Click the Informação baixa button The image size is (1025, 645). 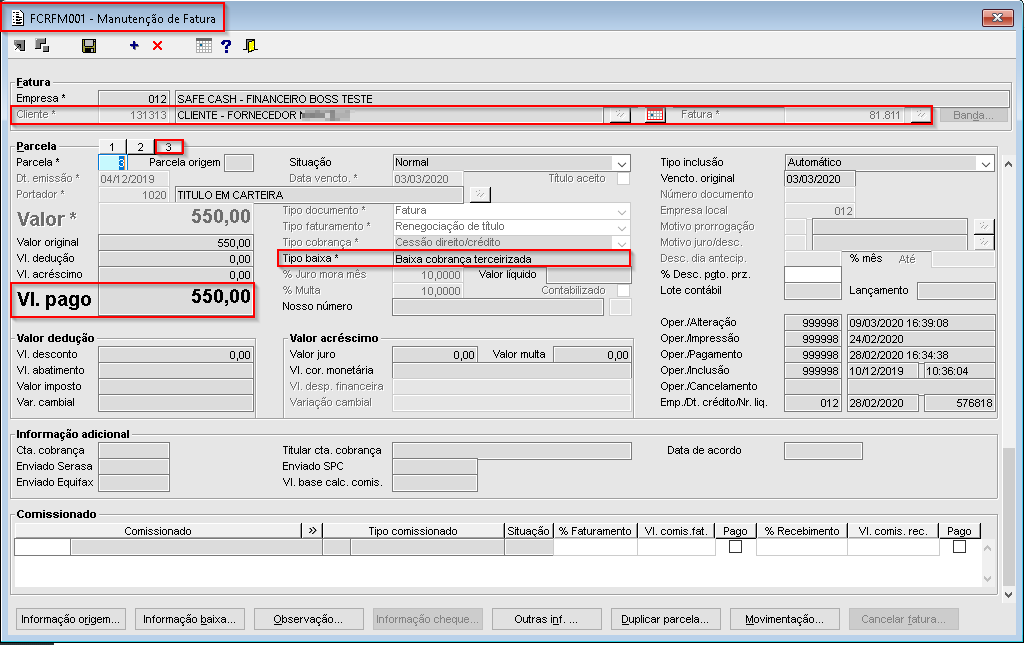click(x=190, y=619)
